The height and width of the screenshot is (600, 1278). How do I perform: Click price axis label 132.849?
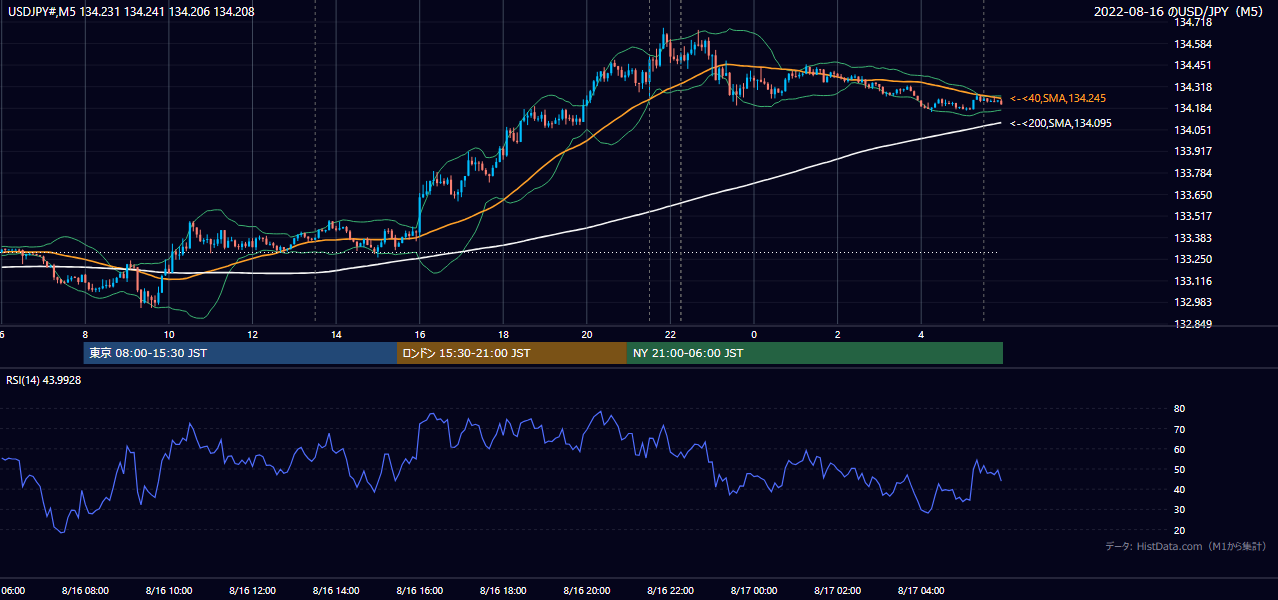coord(1194,324)
